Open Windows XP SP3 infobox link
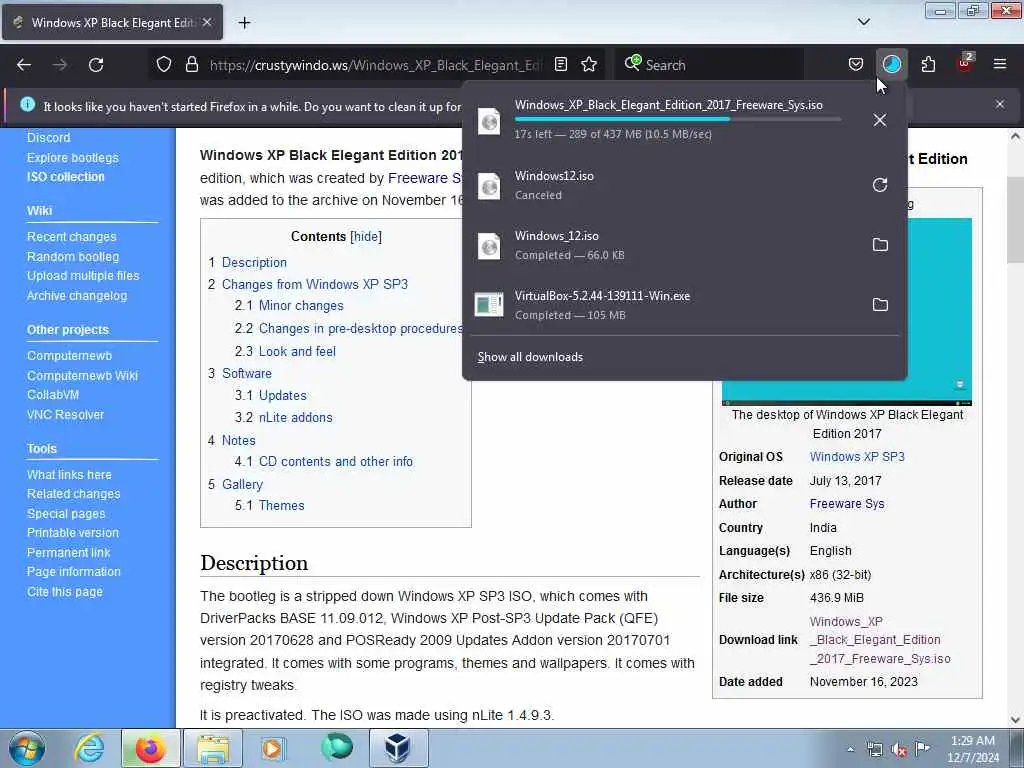The height and width of the screenshot is (768, 1024). (857, 456)
